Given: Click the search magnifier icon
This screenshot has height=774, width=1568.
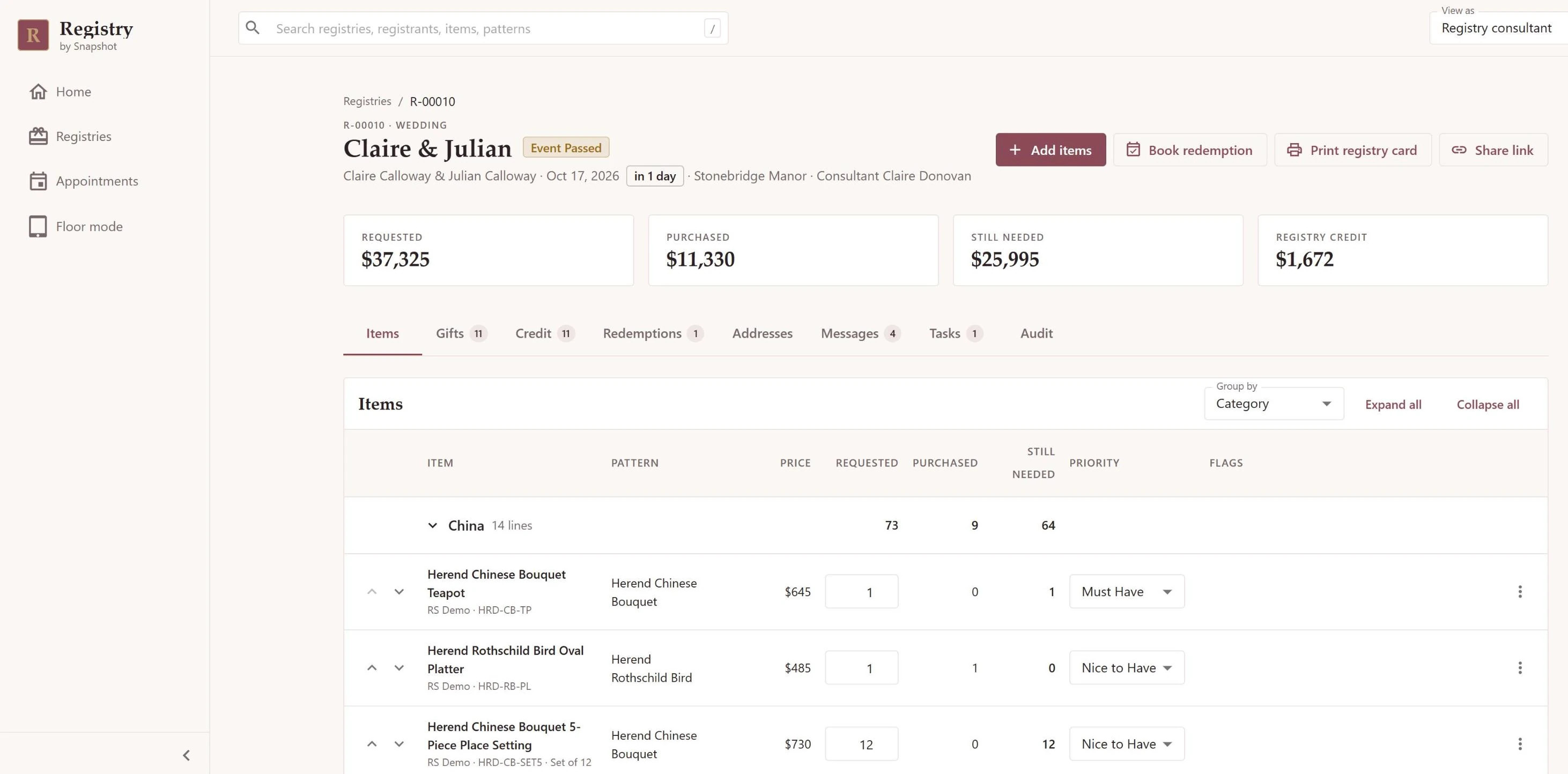Looking at the screenshot, I should tap(253, 28).
